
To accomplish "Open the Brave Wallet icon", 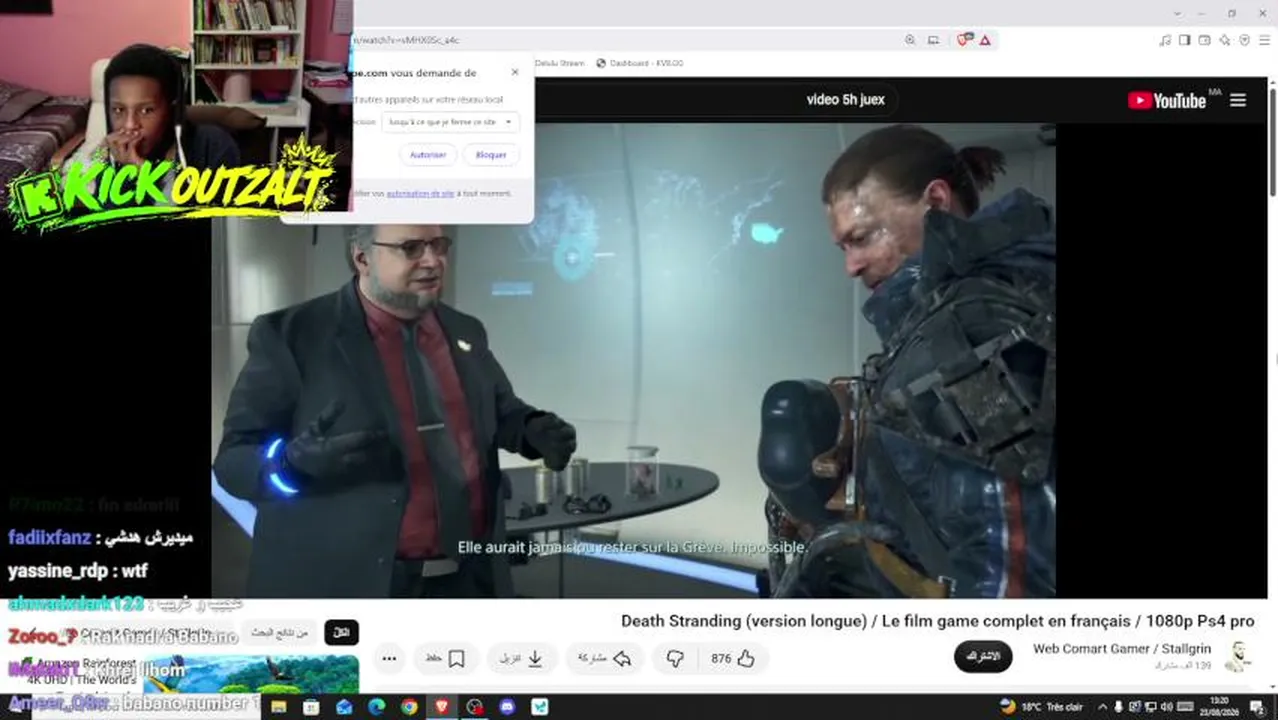I will point(1205,40).
